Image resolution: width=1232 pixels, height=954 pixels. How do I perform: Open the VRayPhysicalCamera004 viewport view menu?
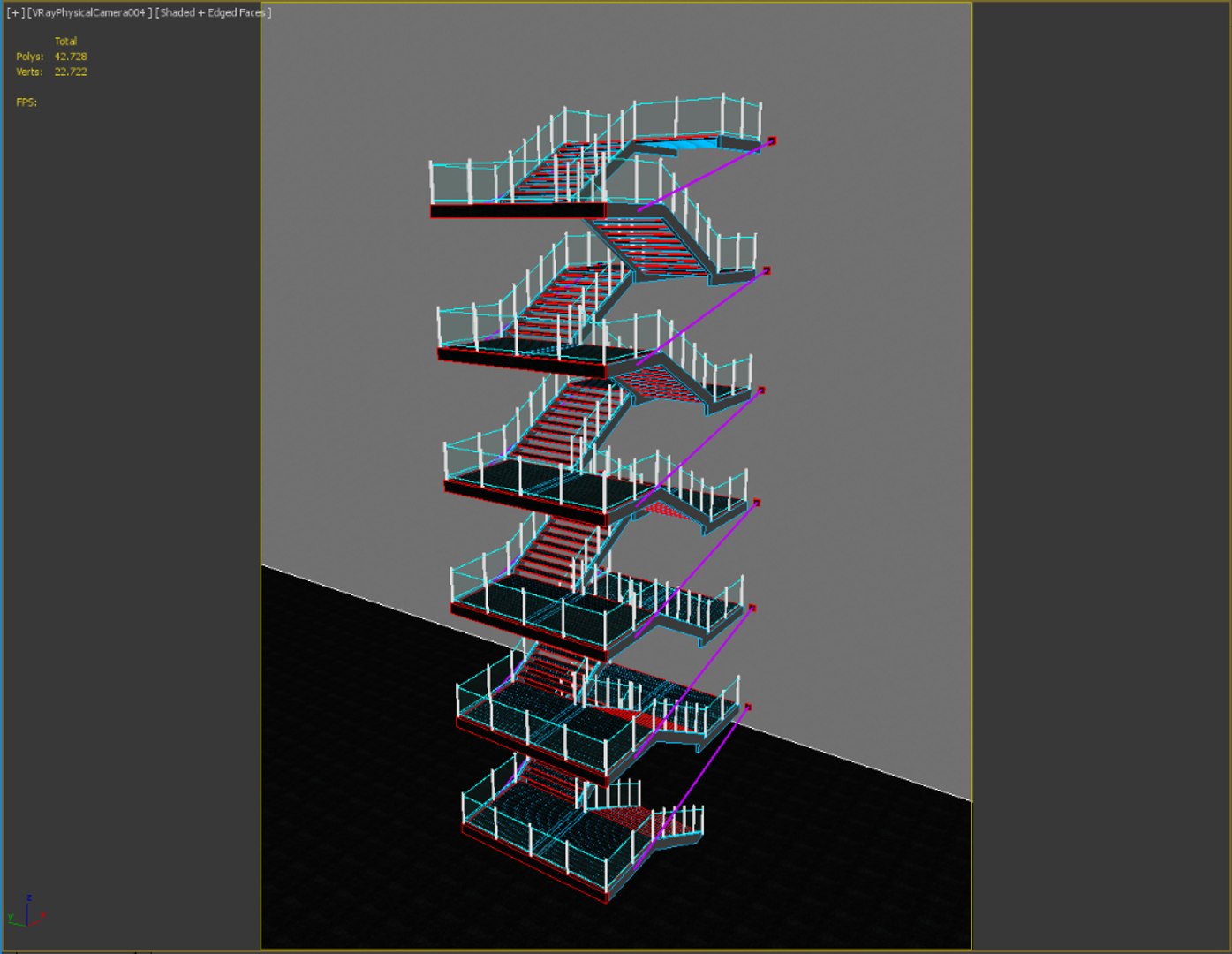89,12
